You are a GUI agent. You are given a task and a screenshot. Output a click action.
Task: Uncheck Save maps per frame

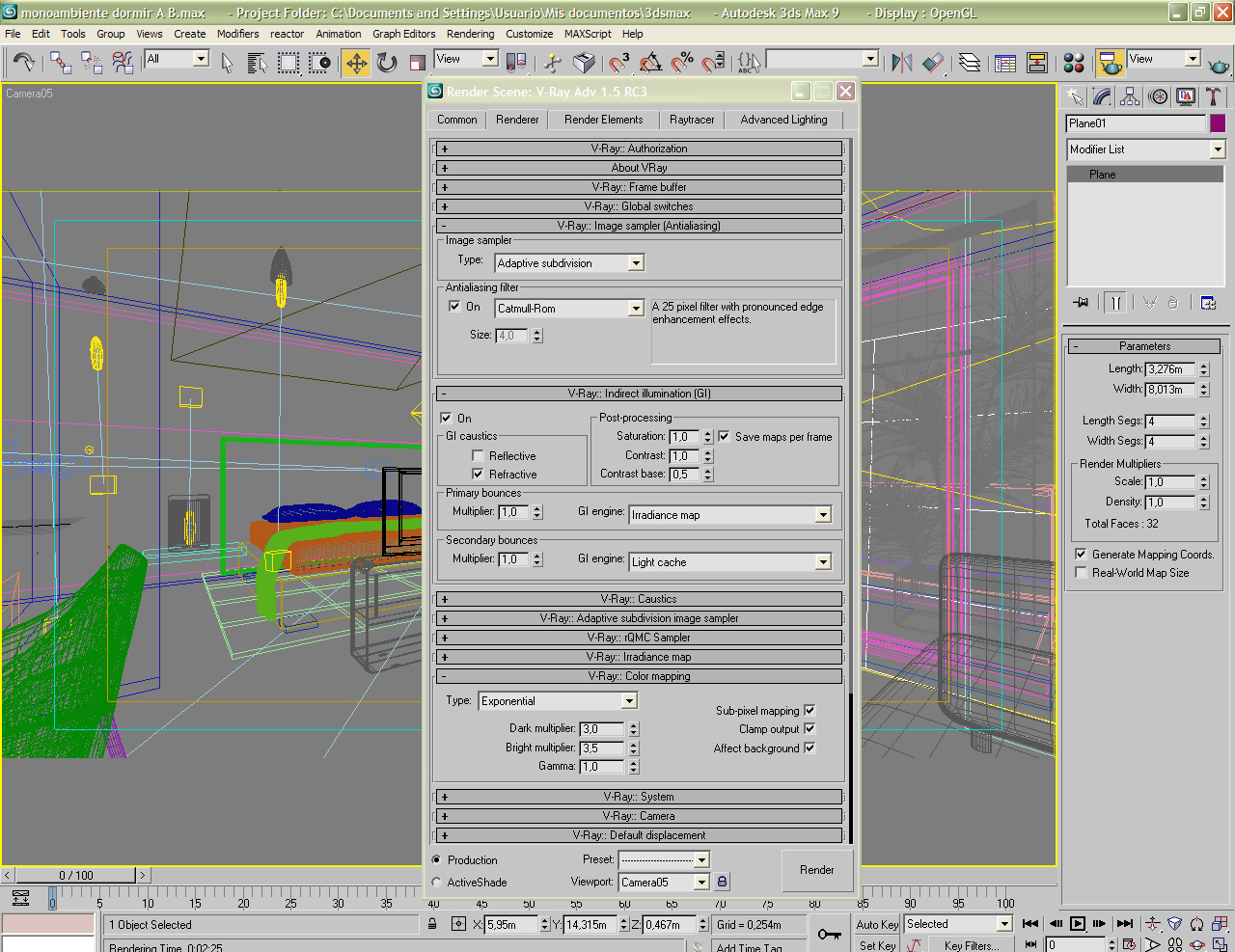[724, 437]
